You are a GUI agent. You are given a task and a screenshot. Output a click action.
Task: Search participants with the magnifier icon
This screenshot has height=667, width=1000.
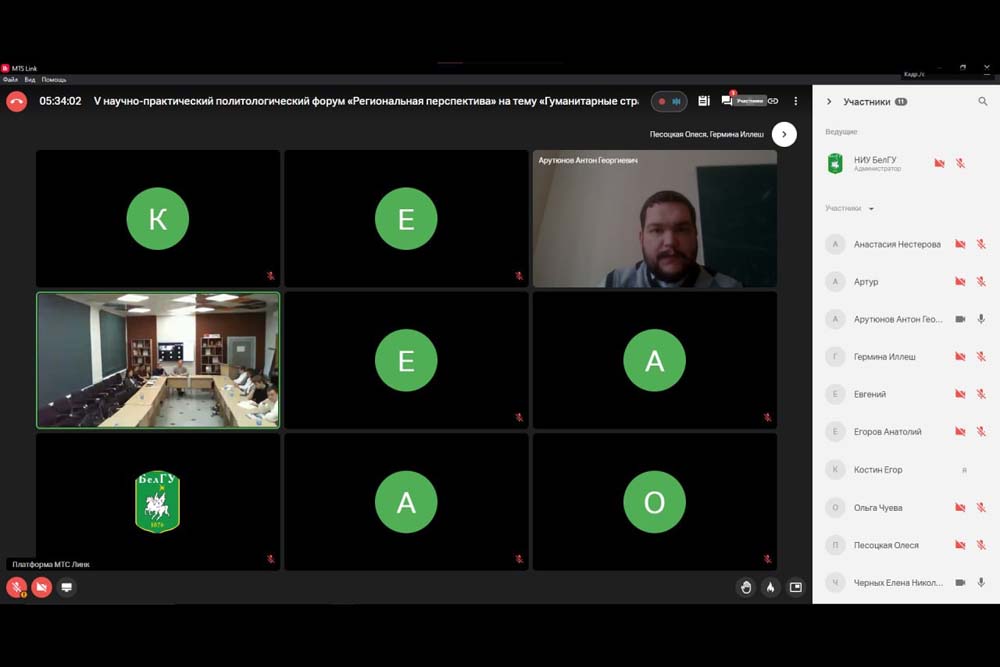pos(983,101)
